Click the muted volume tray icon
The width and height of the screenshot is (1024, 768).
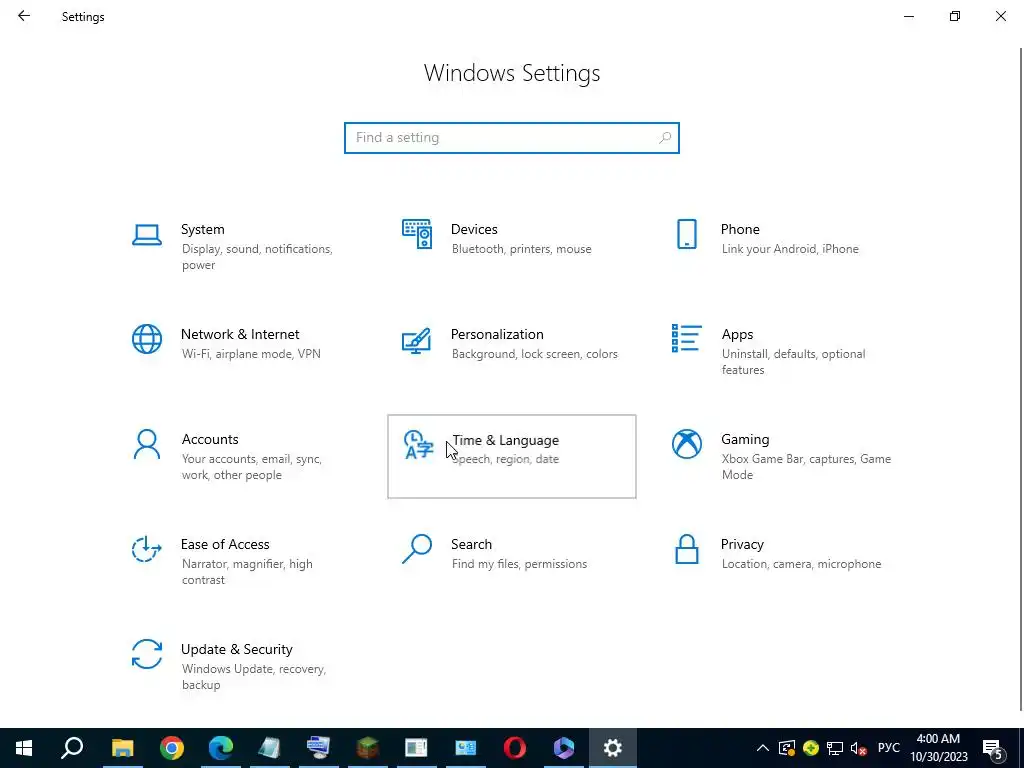click(859, 748)
